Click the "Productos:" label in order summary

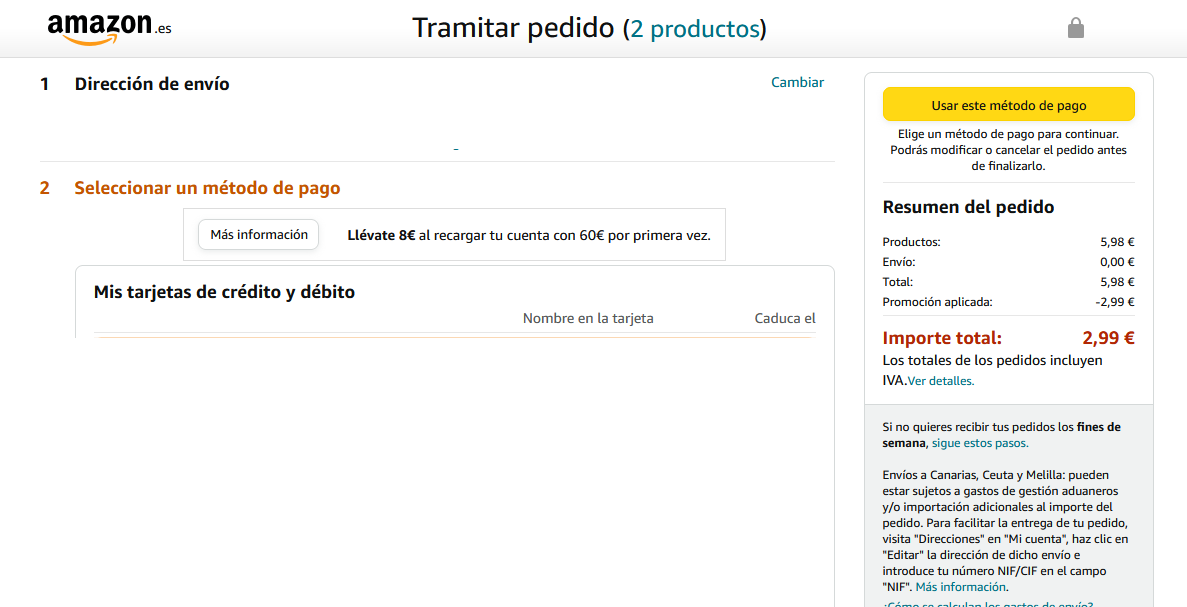911,242
